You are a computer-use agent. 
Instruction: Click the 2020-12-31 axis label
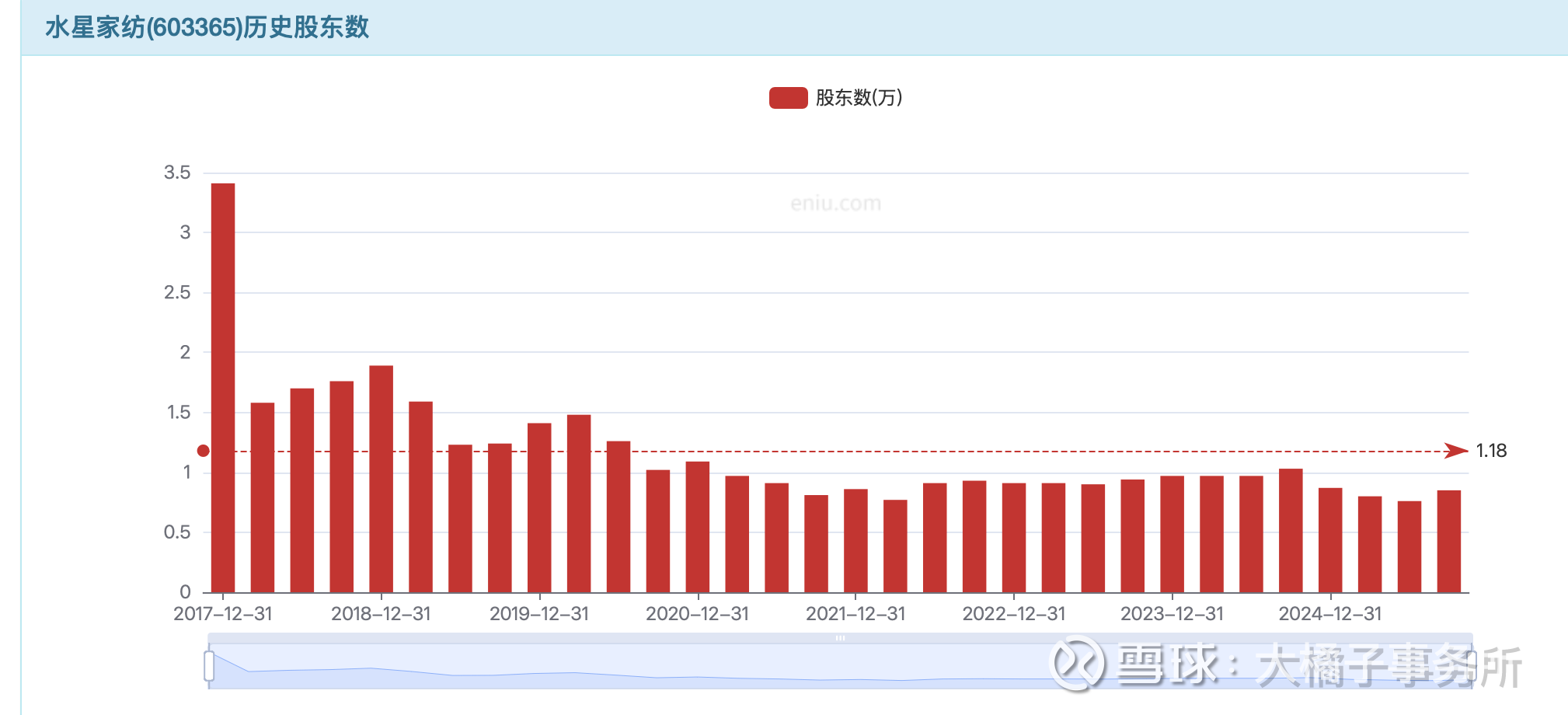coord(698,614)
